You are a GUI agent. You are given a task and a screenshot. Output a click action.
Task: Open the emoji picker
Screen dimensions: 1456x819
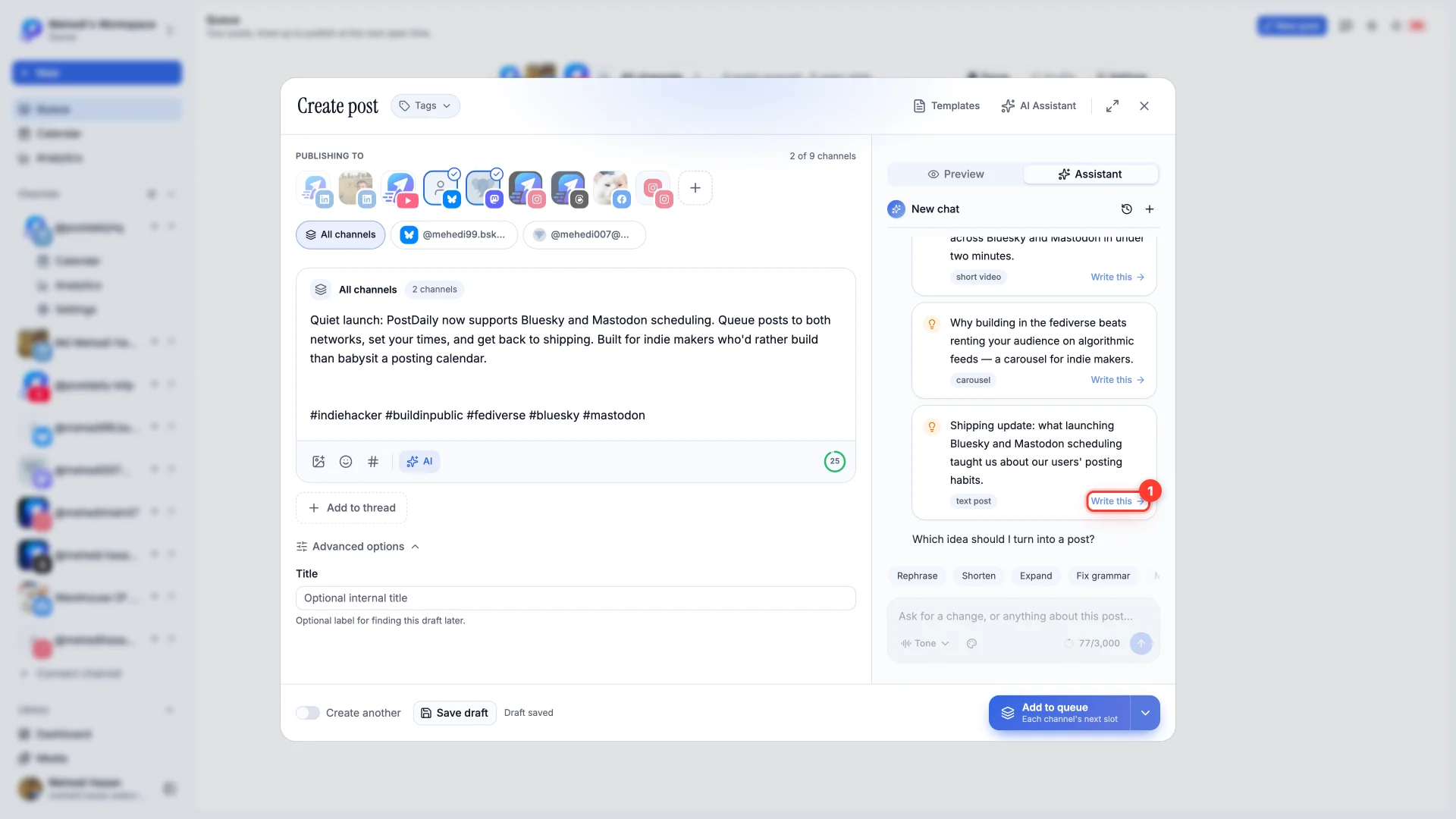pos(346,462)
